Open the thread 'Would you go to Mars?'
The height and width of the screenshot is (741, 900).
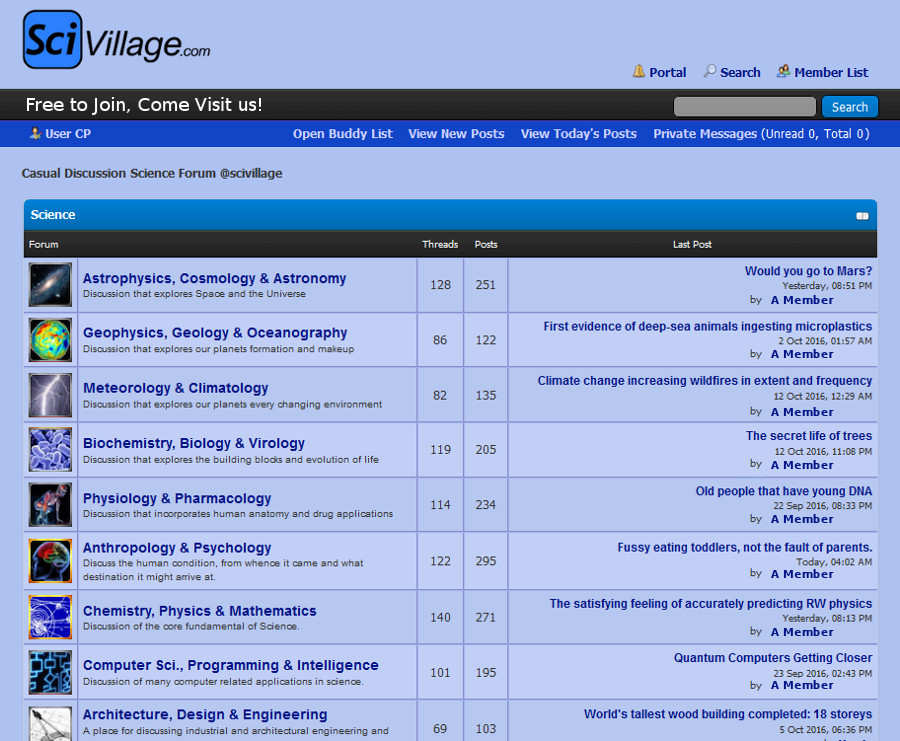pyautogui.click(x=808, y=270)
